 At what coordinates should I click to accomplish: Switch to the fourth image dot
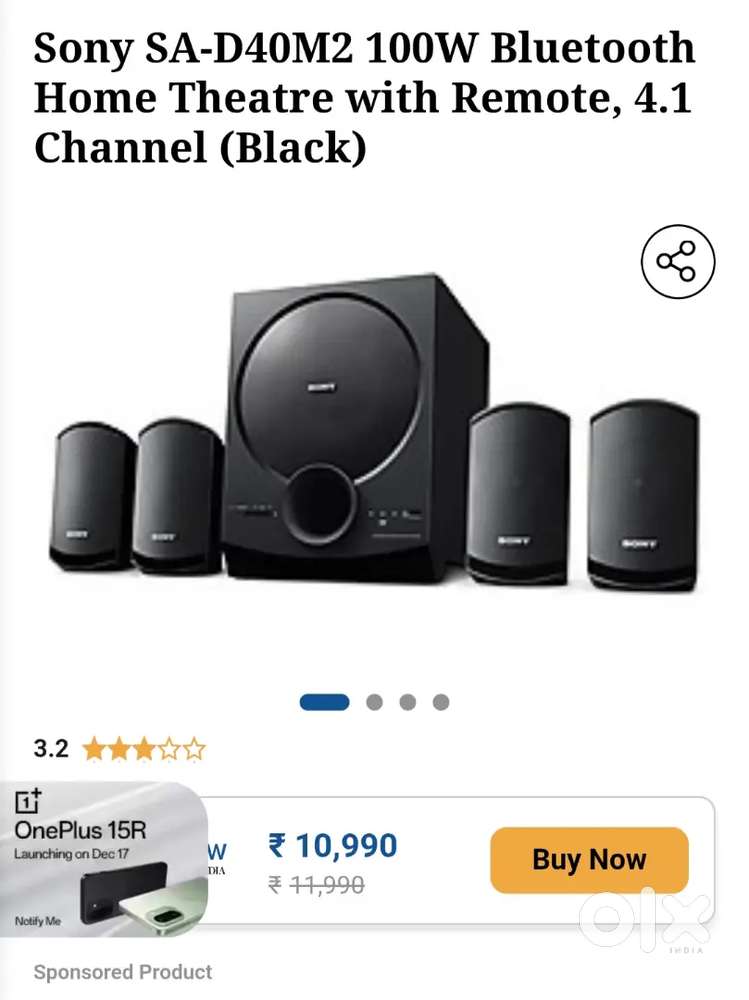(441, 702)
